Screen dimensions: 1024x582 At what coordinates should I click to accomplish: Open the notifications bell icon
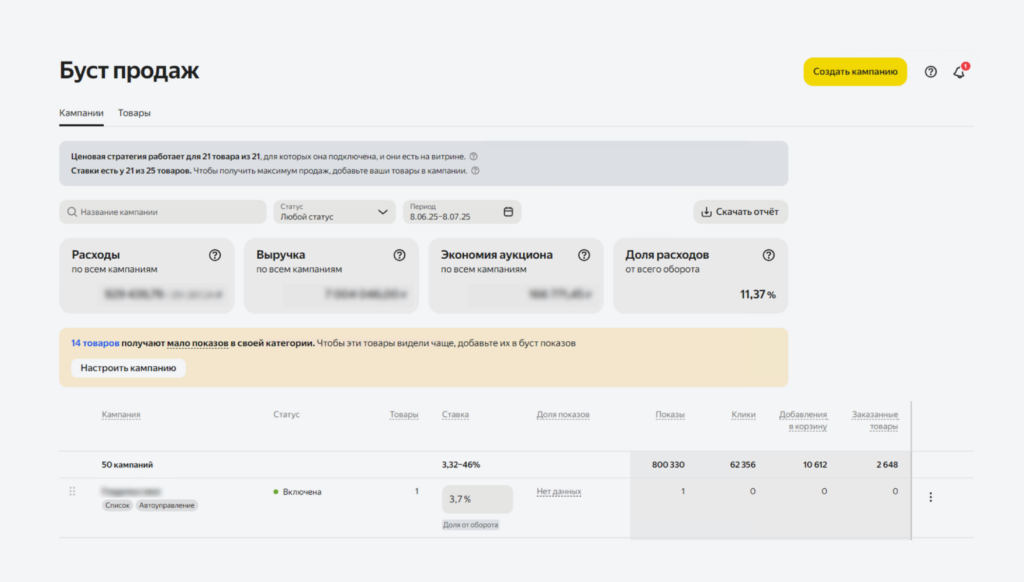click(x=959, y=72)
